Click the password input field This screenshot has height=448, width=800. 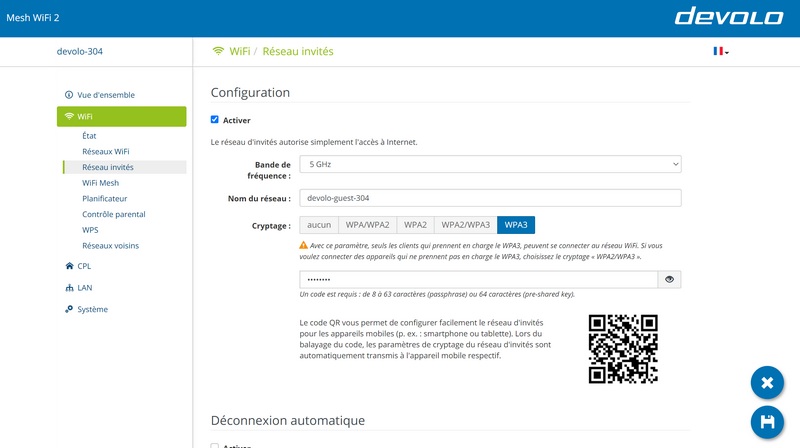(x=479, y=280)
